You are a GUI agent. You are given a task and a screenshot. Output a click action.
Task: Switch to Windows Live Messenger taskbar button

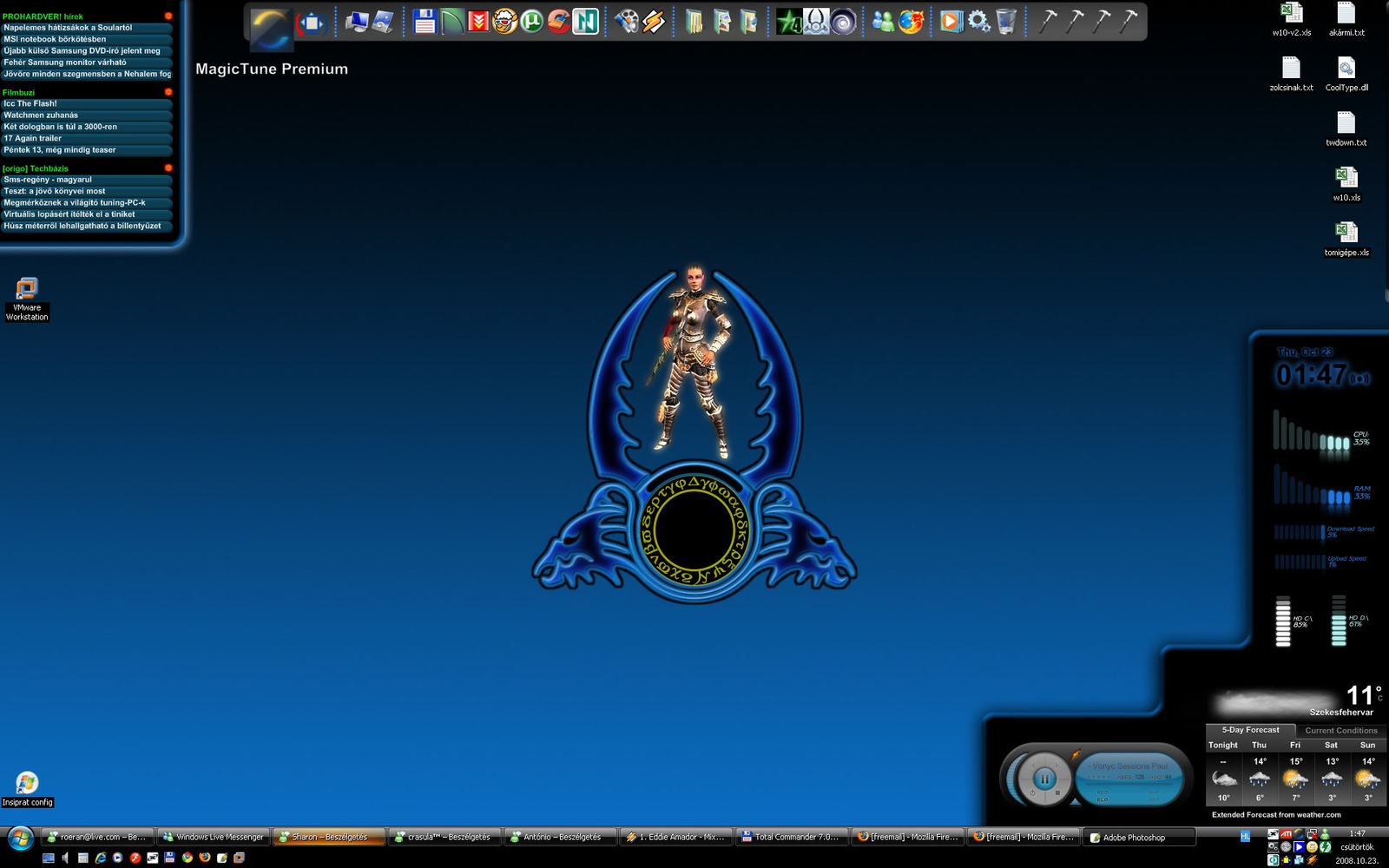(213, 837)
